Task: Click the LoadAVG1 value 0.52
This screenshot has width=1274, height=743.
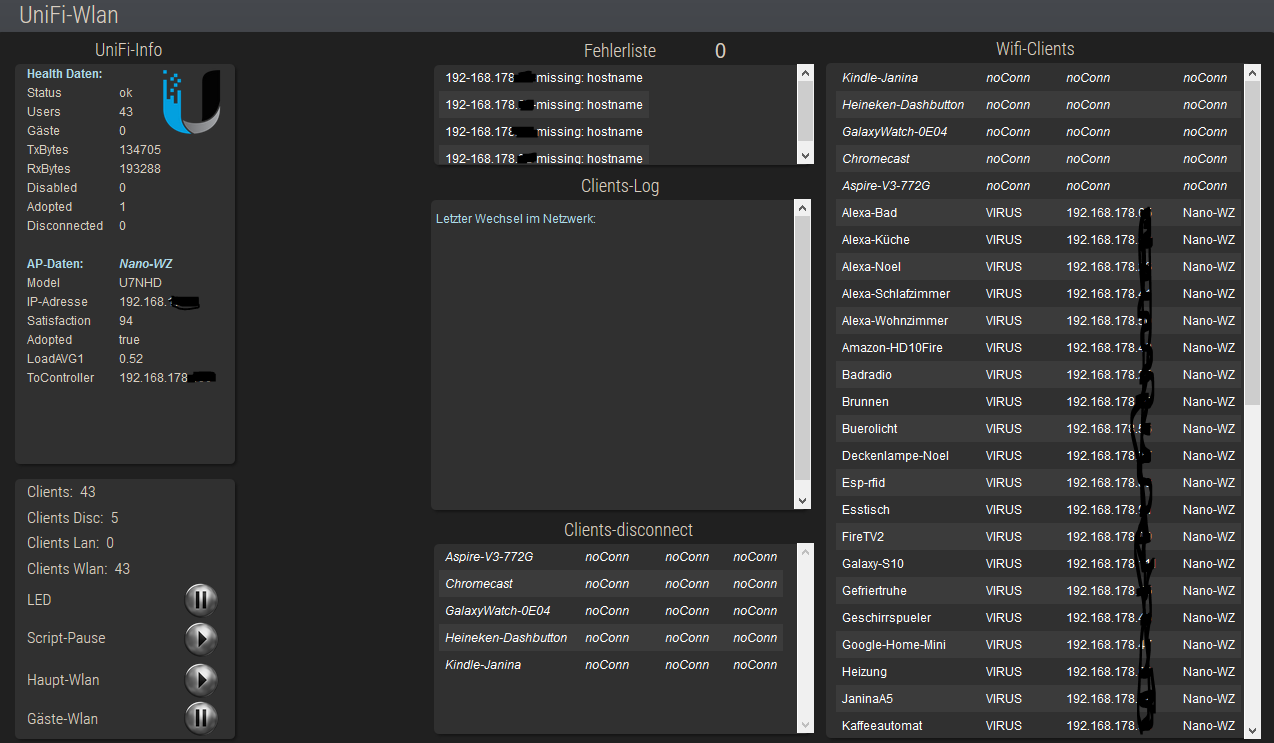Action: click(x=131, y=359)
